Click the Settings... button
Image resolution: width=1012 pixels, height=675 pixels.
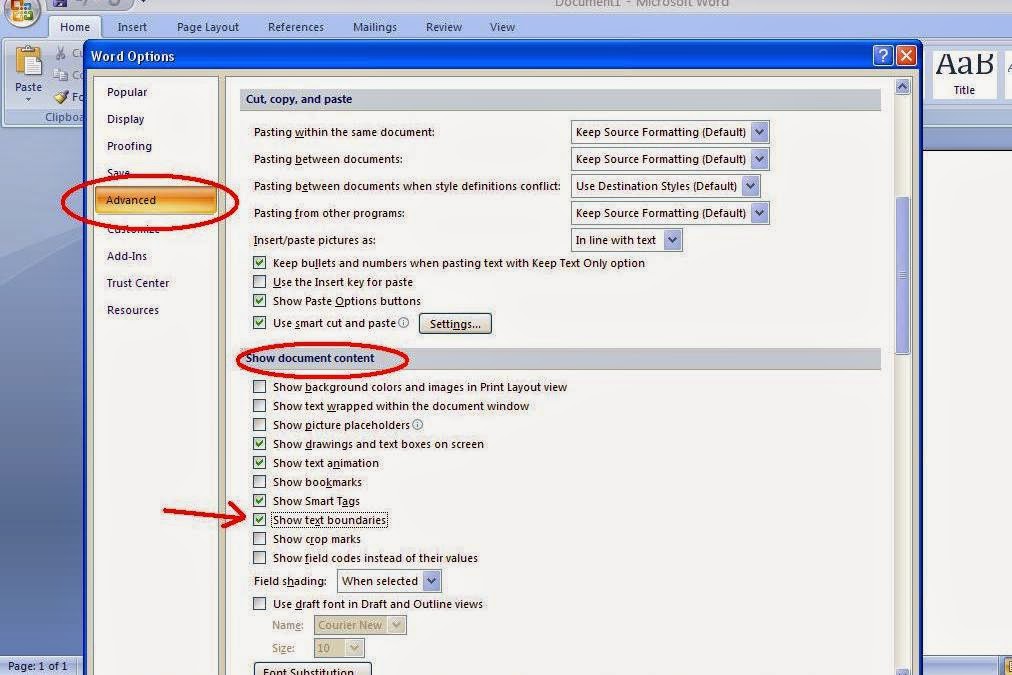455,323
